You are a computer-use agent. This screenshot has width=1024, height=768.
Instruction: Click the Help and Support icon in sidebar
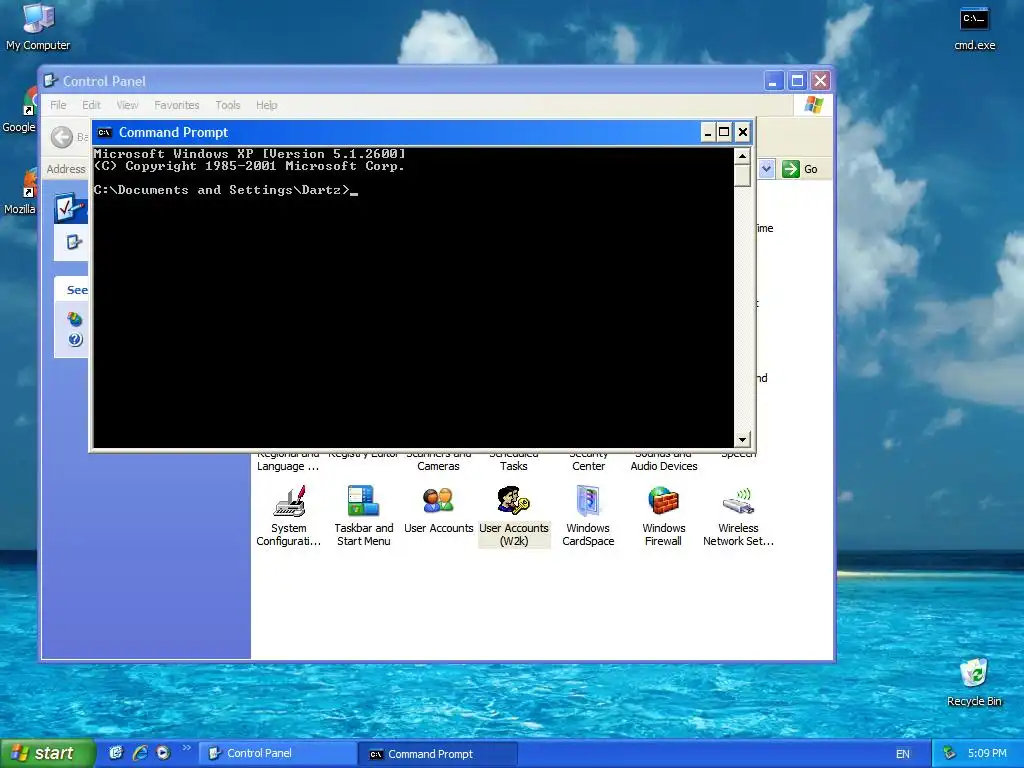(x=75, y=340)
